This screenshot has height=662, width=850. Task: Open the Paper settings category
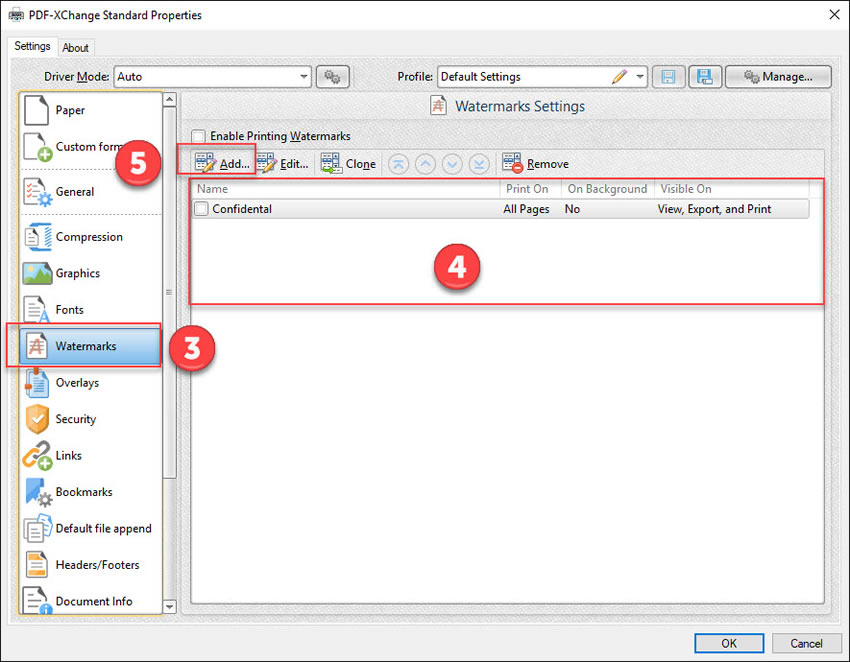coord(91,110)
